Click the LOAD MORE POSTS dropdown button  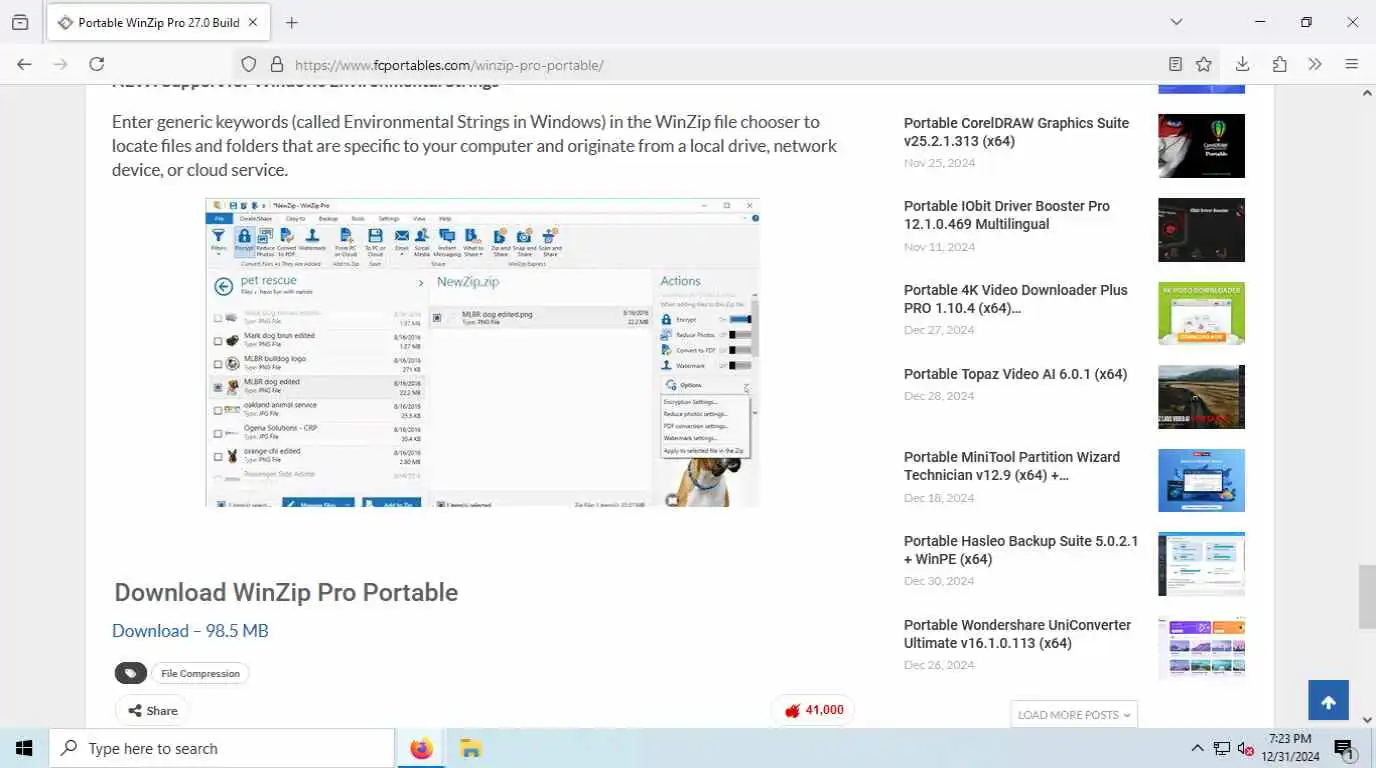tap(1074, 714)
